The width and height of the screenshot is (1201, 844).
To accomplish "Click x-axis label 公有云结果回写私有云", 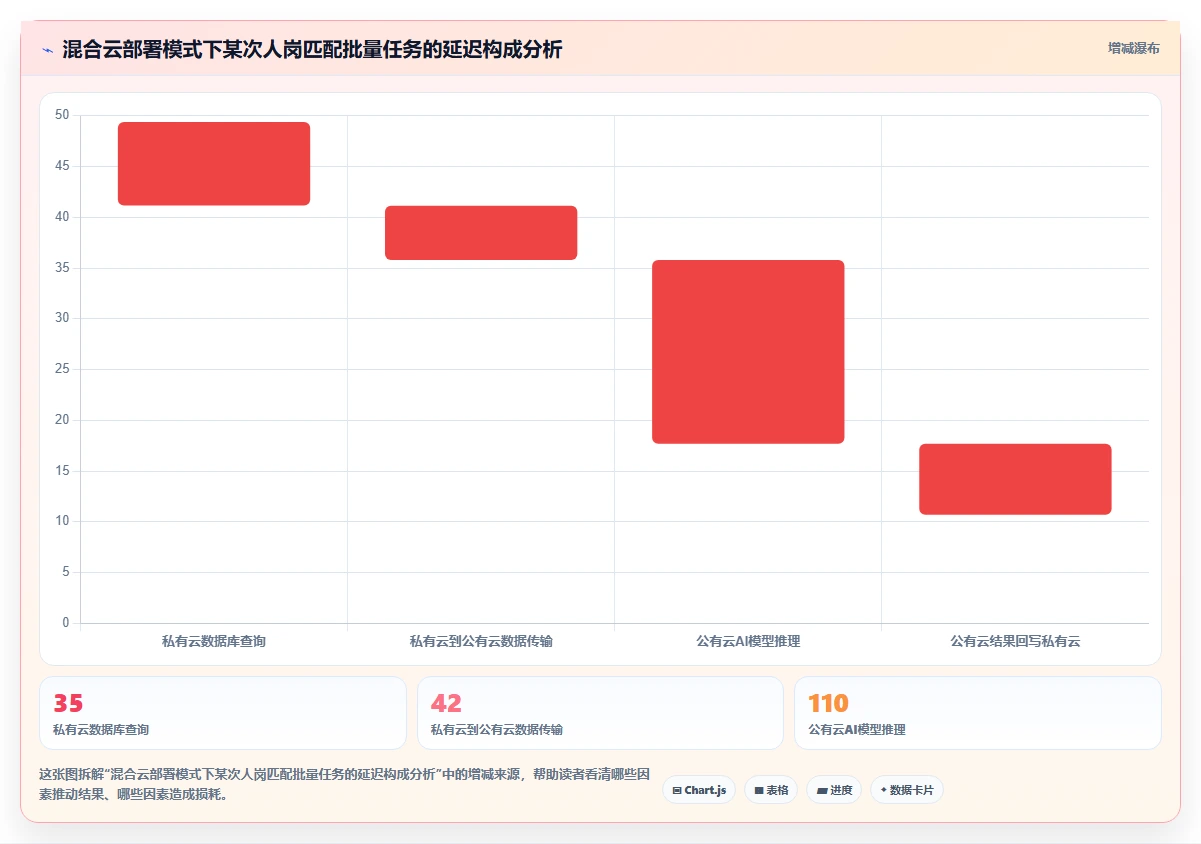I will pos(1015,641).
